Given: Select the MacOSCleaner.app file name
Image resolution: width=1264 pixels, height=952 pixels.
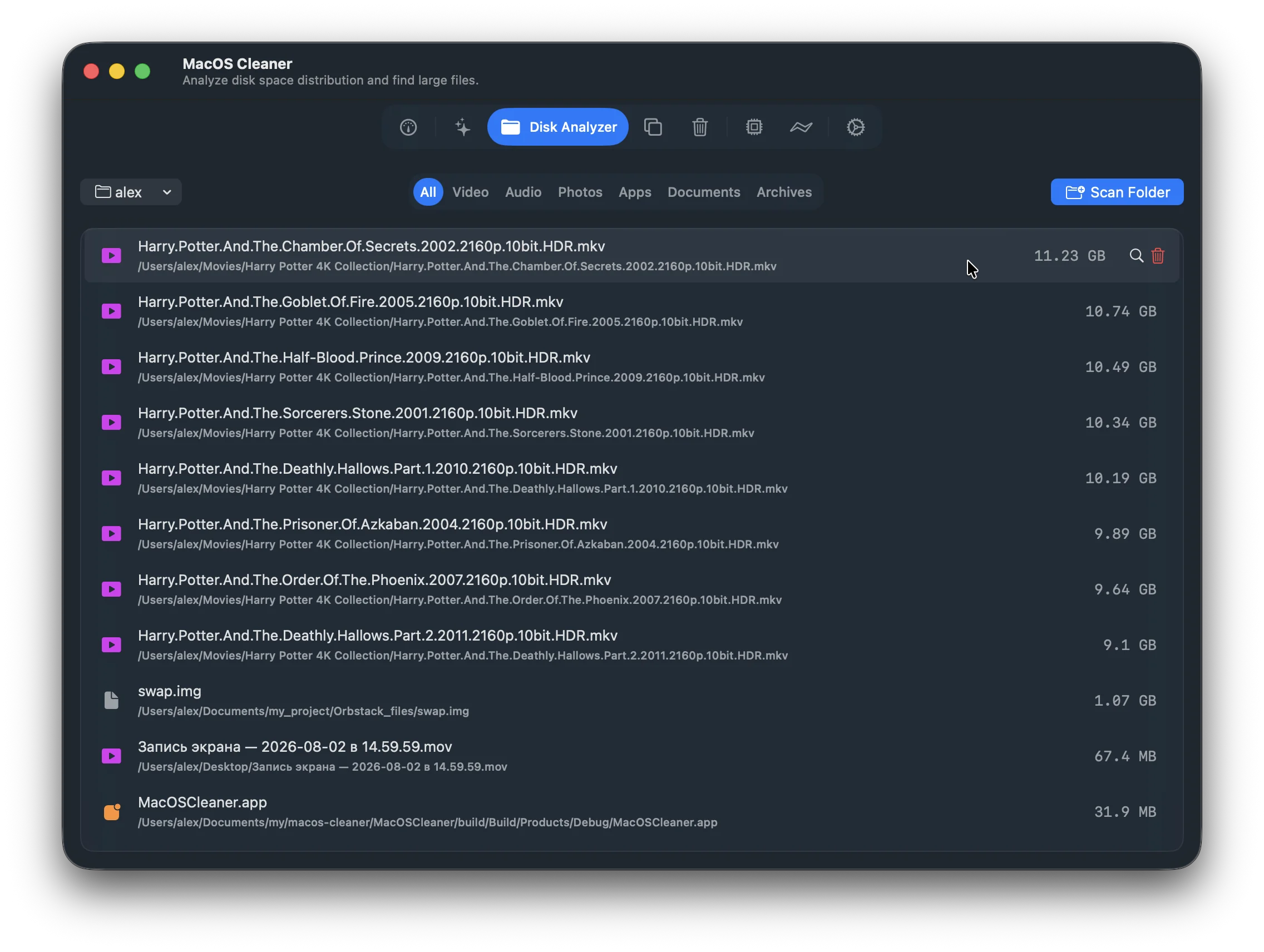Looking at the screenshot, I should [203, 802].
